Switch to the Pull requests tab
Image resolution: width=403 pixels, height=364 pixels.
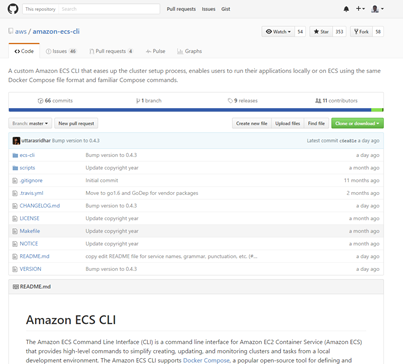(111, 51)
